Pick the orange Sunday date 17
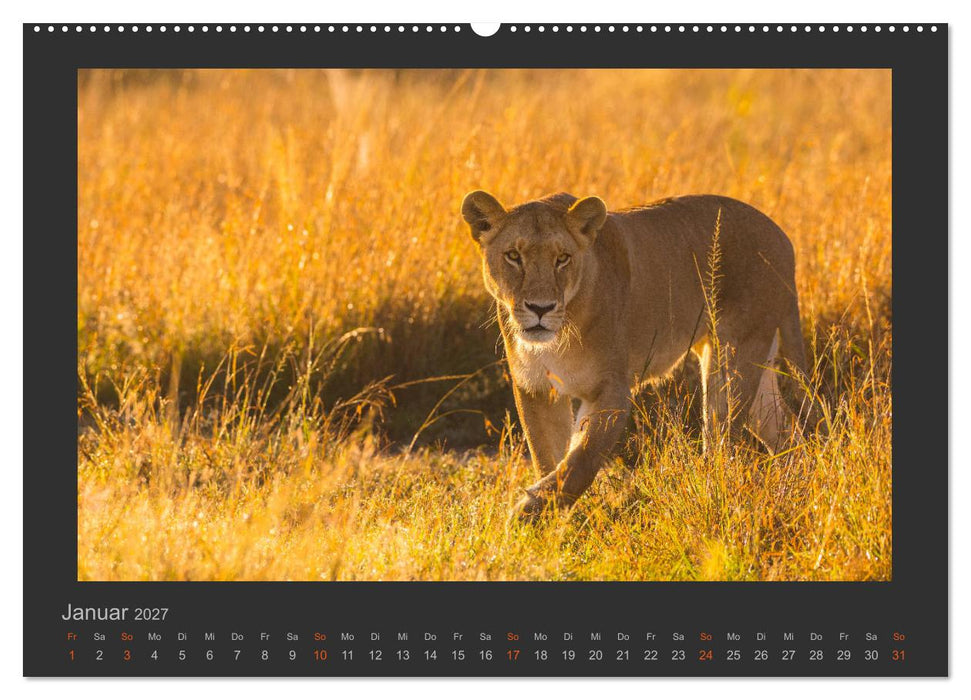 (513, 655)
